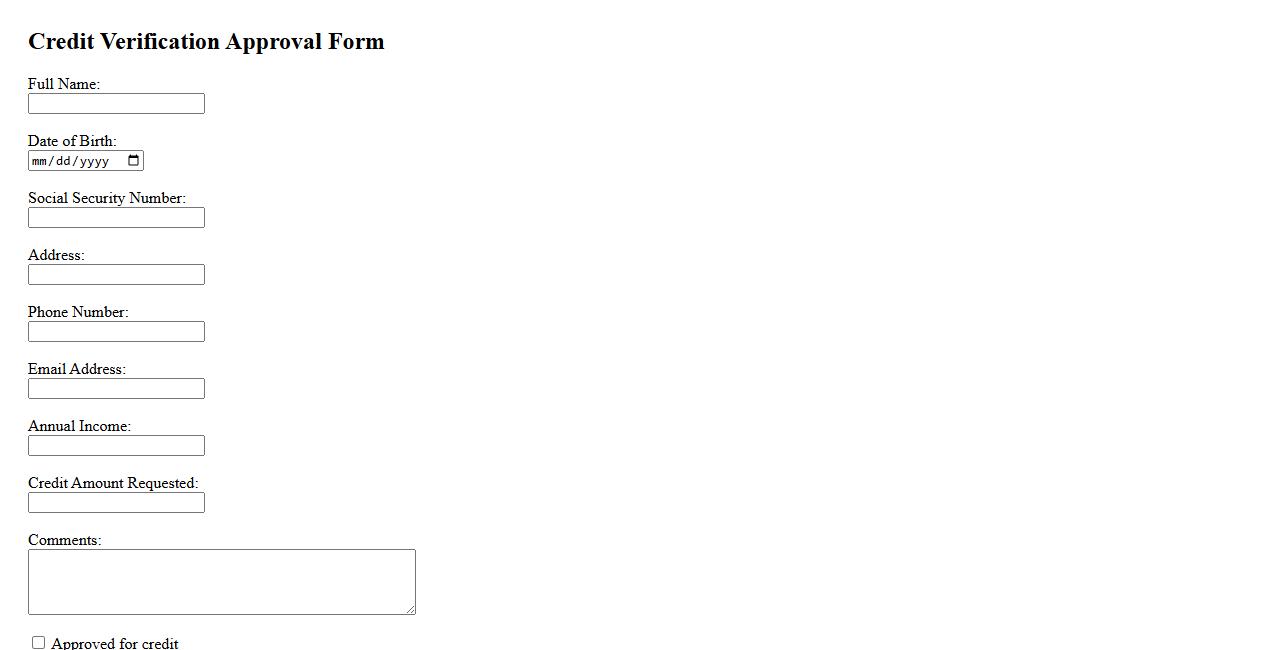Focus the Email Address input
This screenshot has width=1278, height=650.
pyautogui.click(x=116, y=389)
